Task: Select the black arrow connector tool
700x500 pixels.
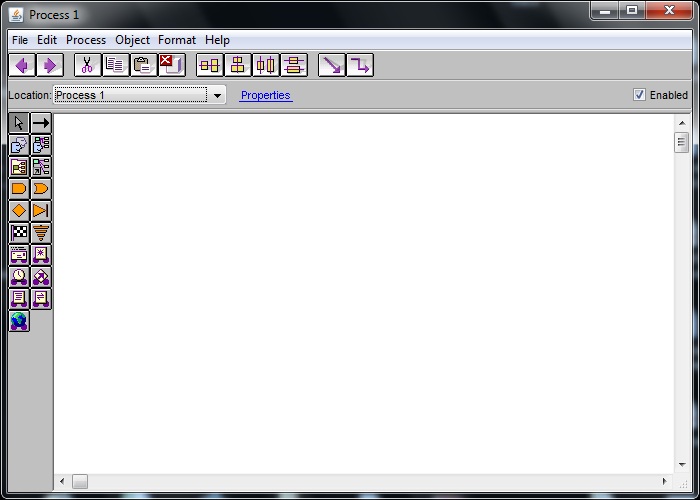Action: tap(41, 123)
